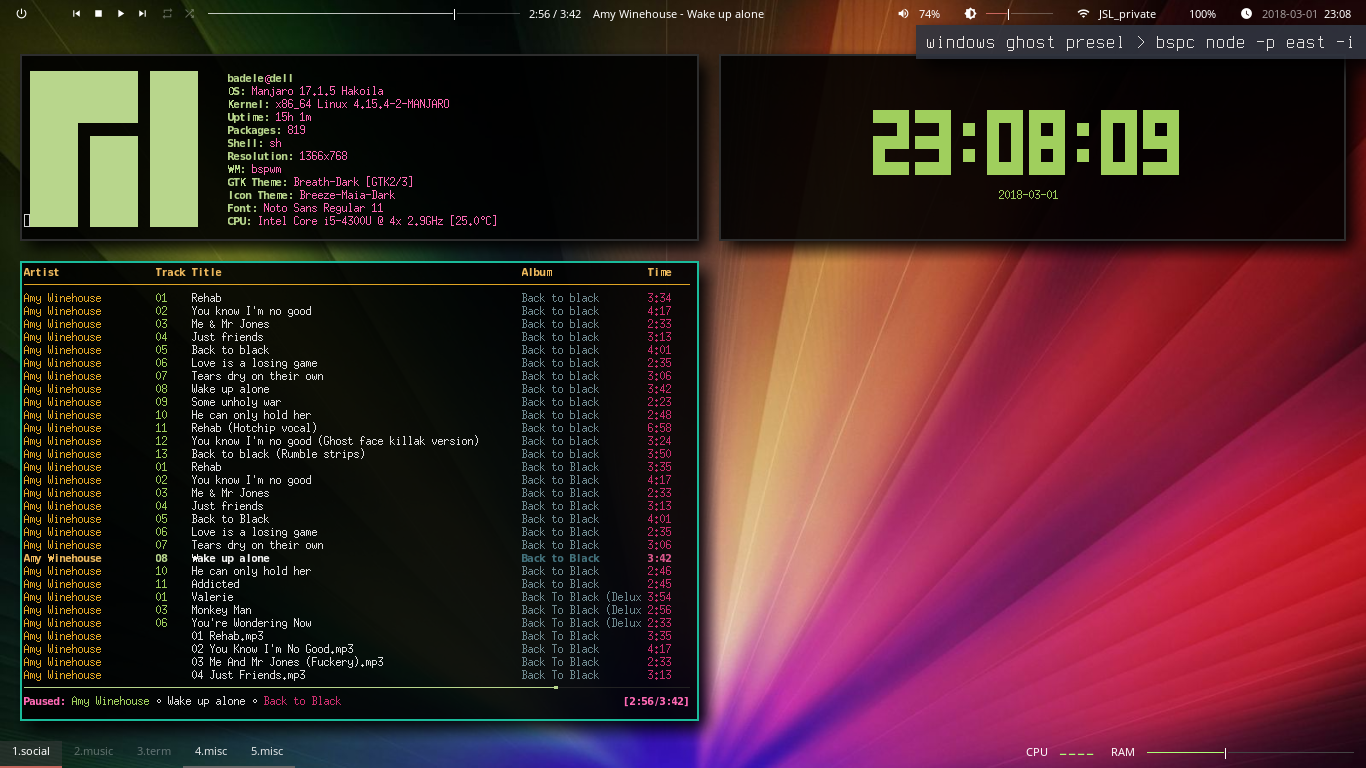Viewport: 1366px width, 768px height.
Task: Skip to the previous track
Action: pos(76,14)
